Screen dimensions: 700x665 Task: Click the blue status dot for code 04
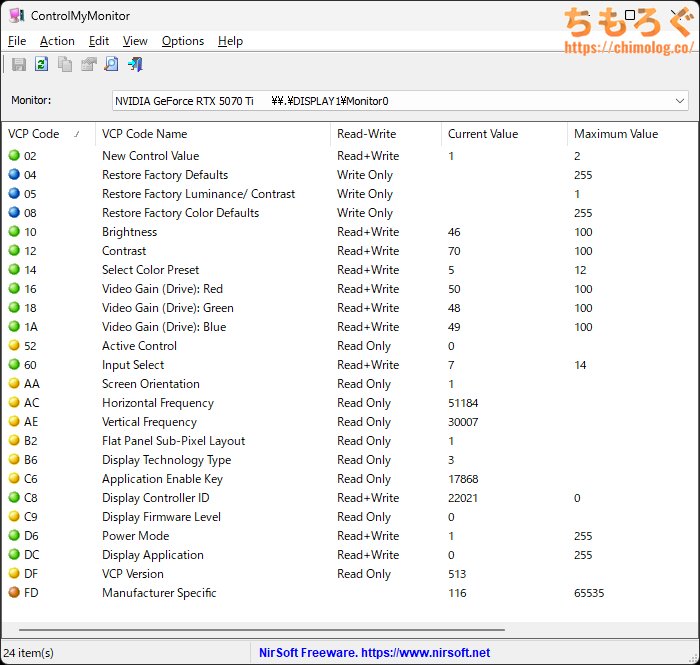point(14,174)
